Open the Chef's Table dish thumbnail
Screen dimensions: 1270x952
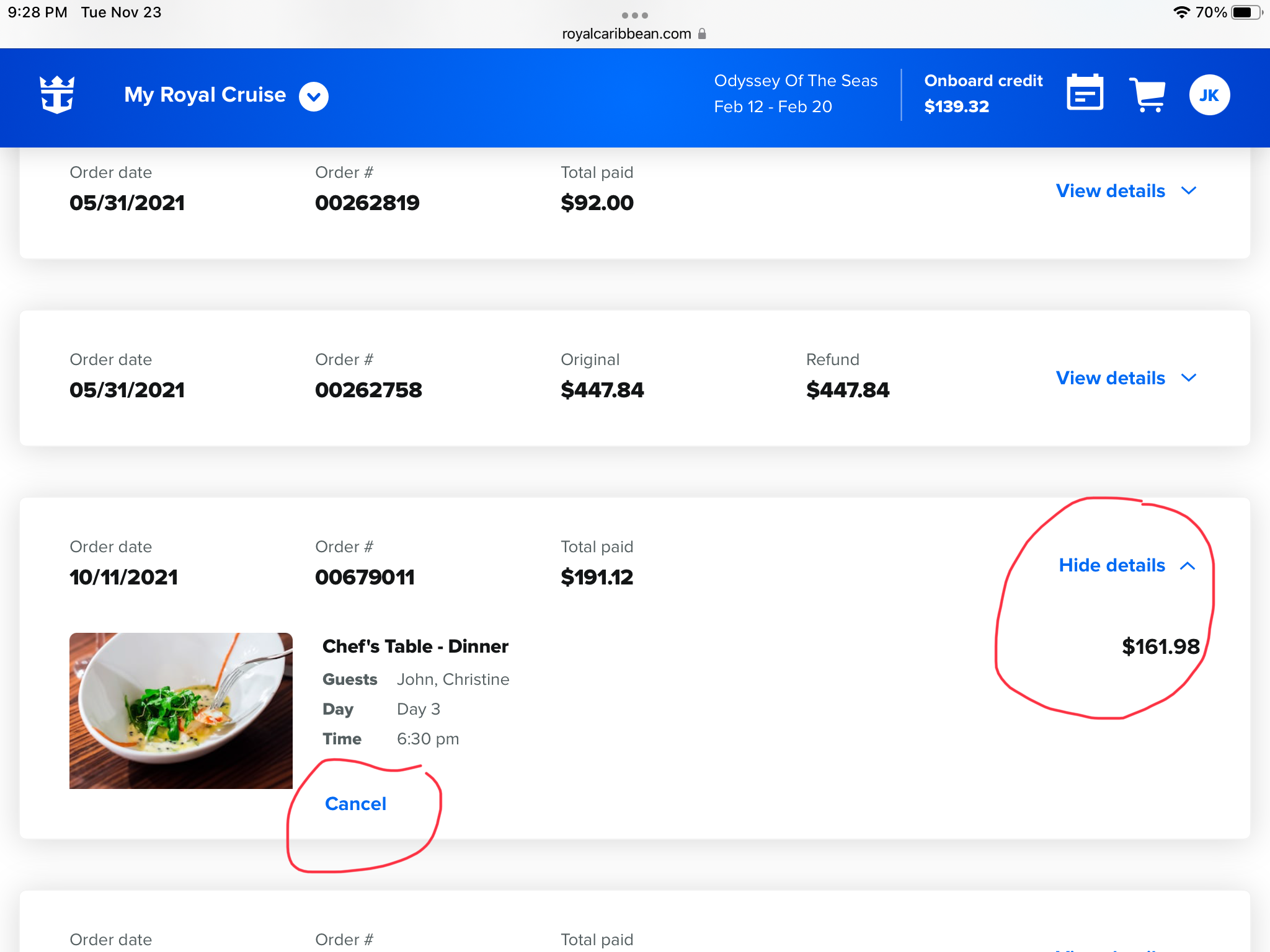pyautogui.click(x=180, y=710)
